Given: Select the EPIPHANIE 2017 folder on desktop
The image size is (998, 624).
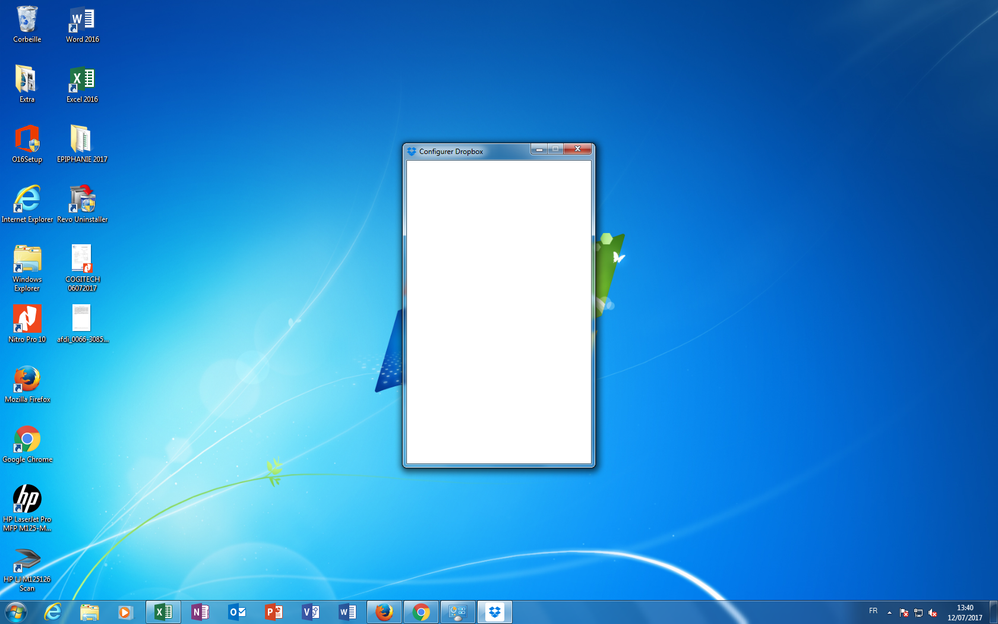Looking at the screenshot, I should pos(82,140).
